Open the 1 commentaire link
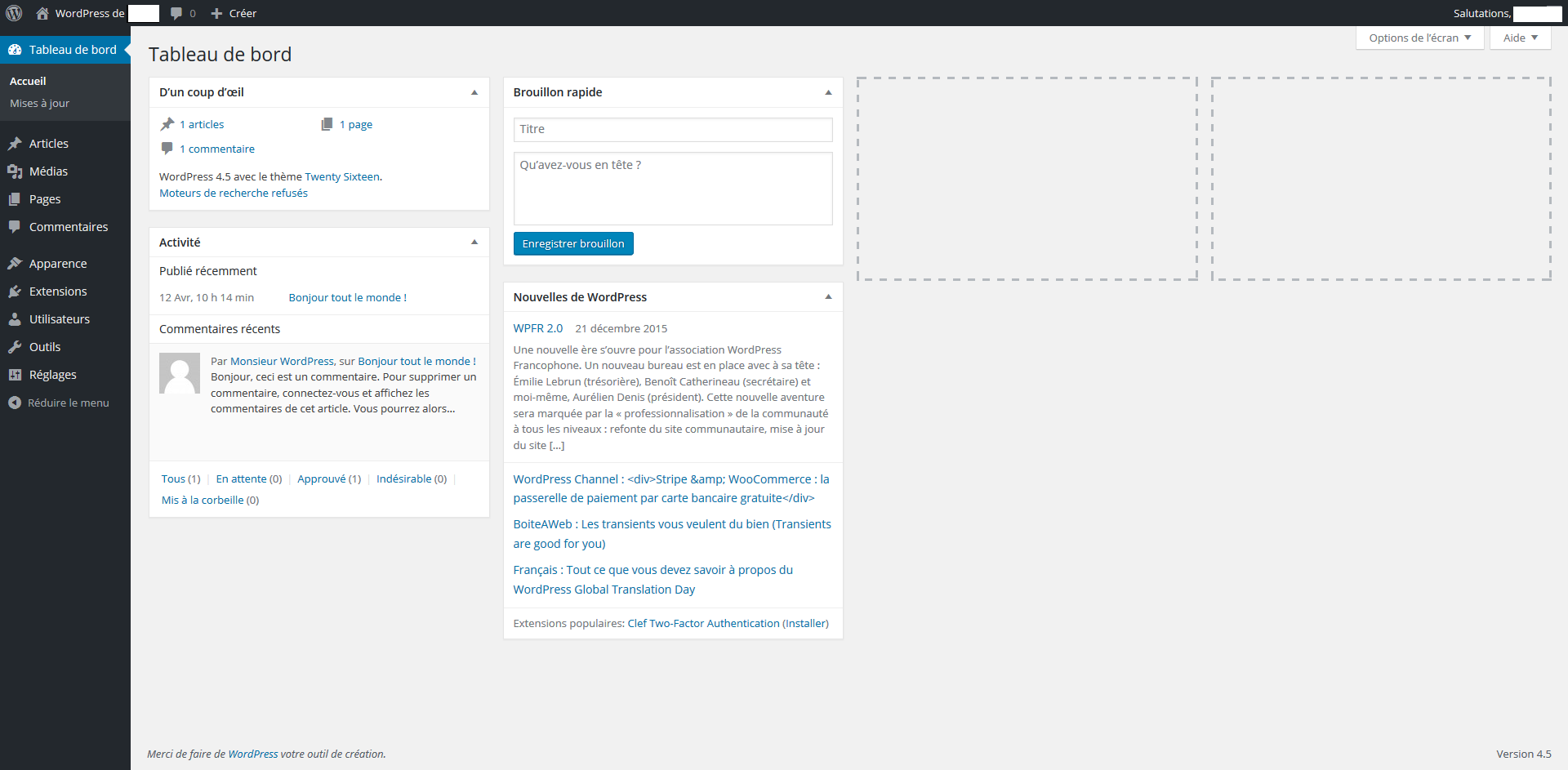 (217, 149)
